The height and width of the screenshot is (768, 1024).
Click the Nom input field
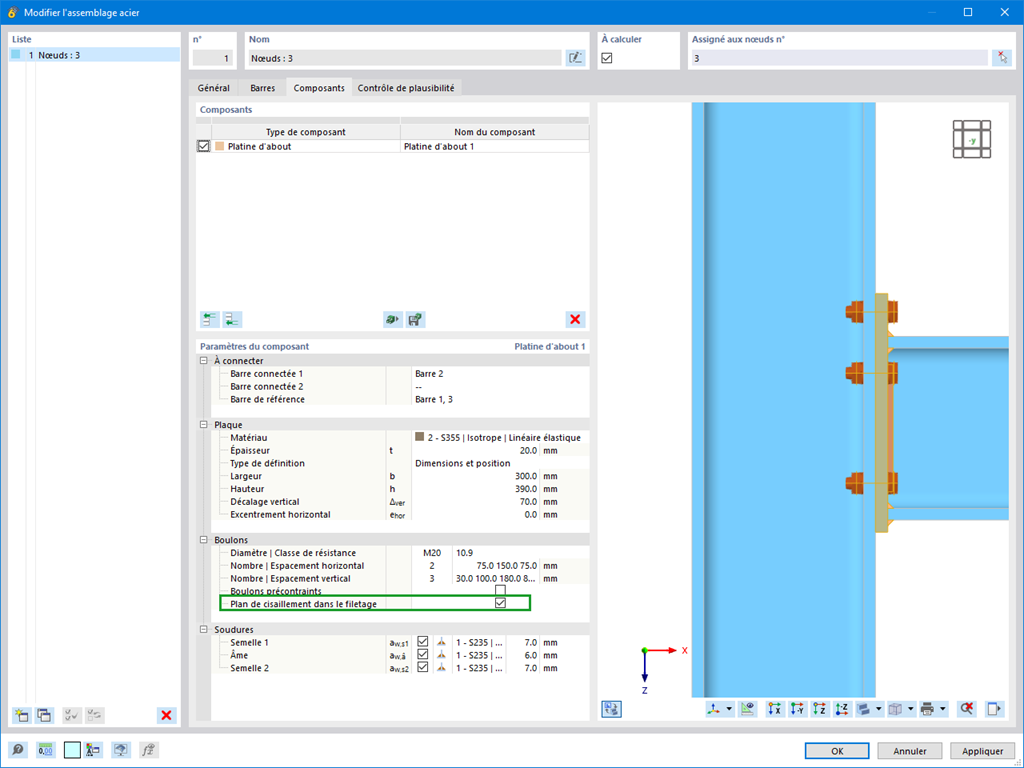coord(405,58)
